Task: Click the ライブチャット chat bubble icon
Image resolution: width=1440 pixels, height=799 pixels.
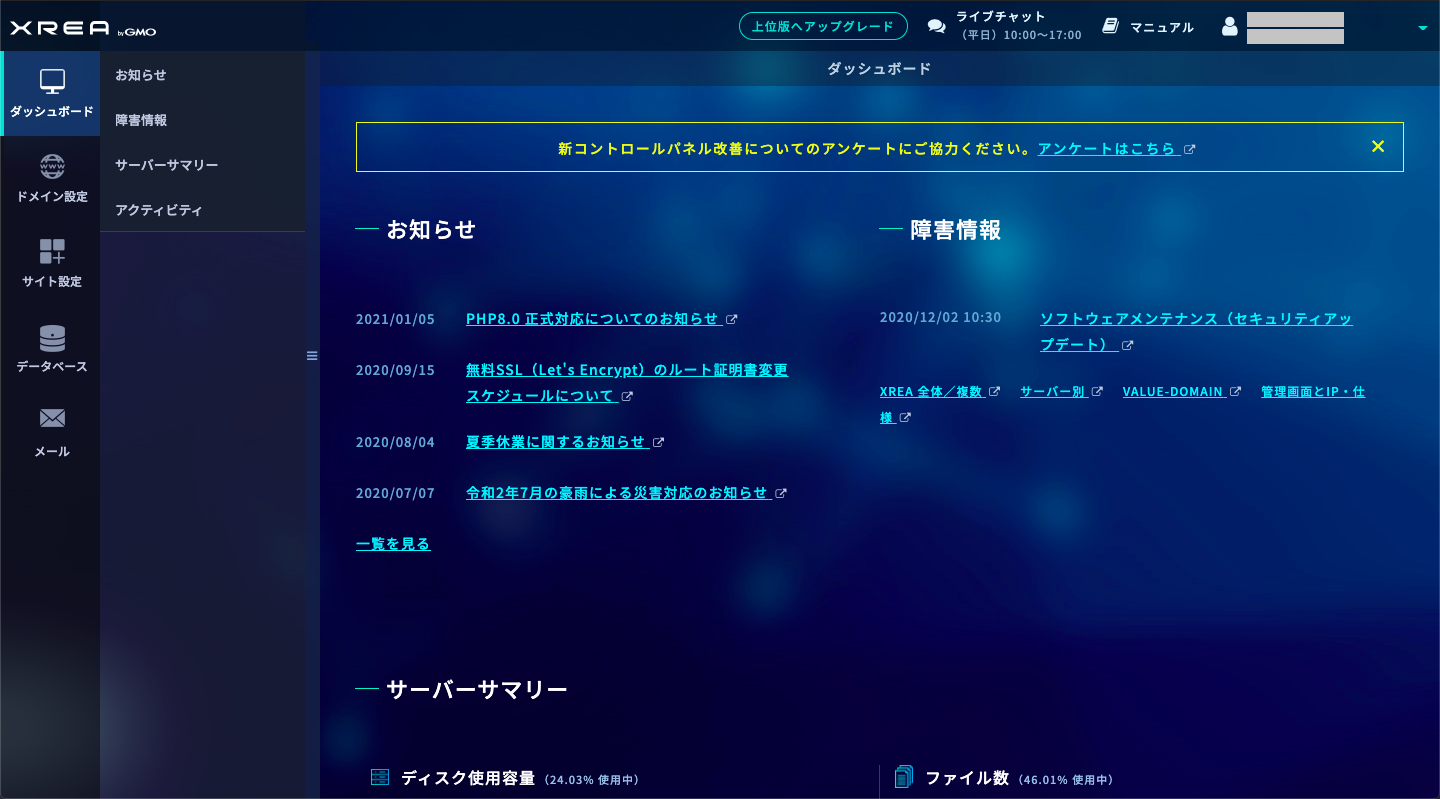Action: [936, 25]
